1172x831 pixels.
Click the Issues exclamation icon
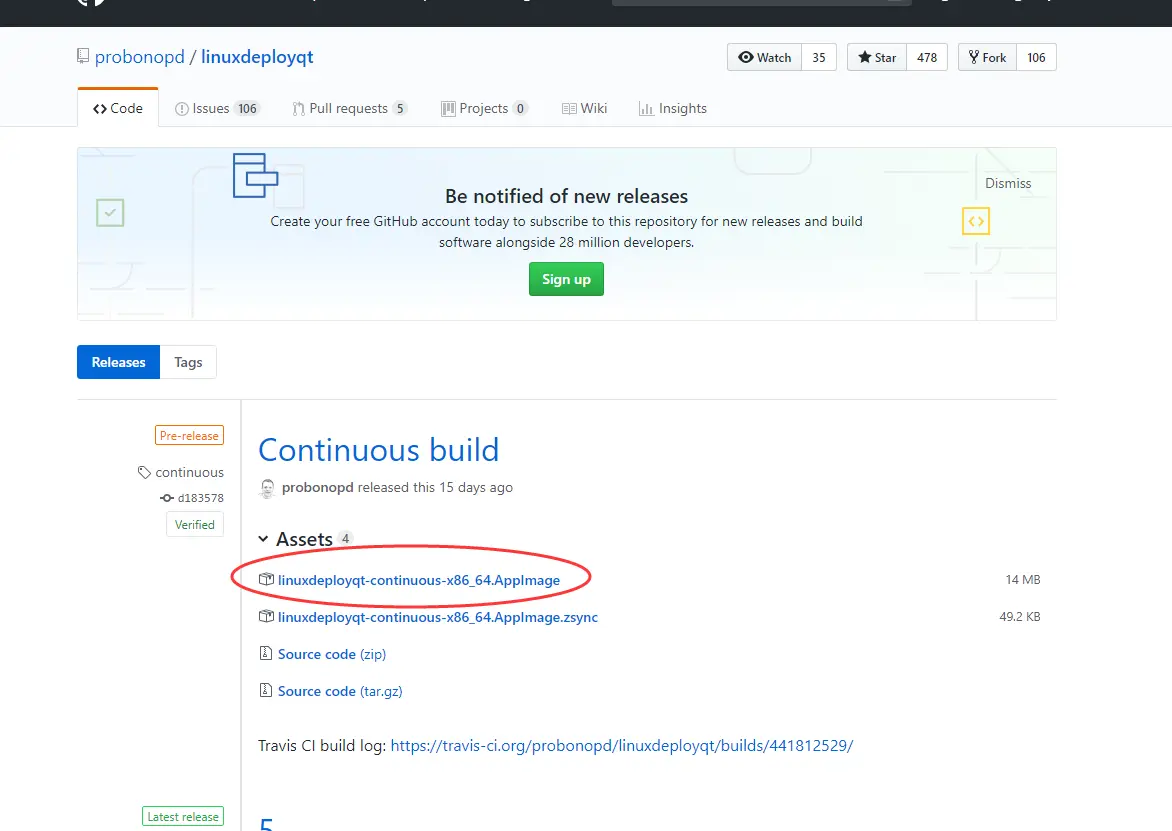pyautogui.click(x=182, y=109)
